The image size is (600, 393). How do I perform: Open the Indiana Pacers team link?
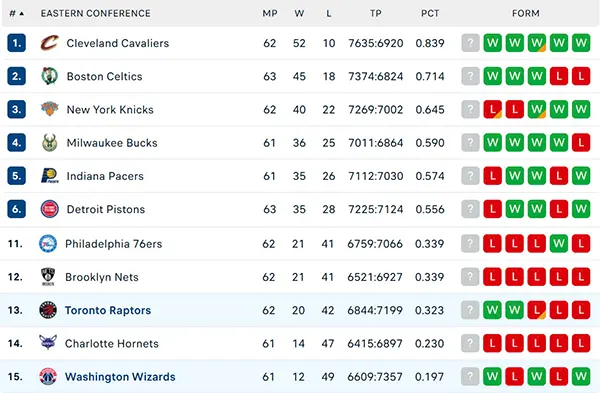point(105,176)
